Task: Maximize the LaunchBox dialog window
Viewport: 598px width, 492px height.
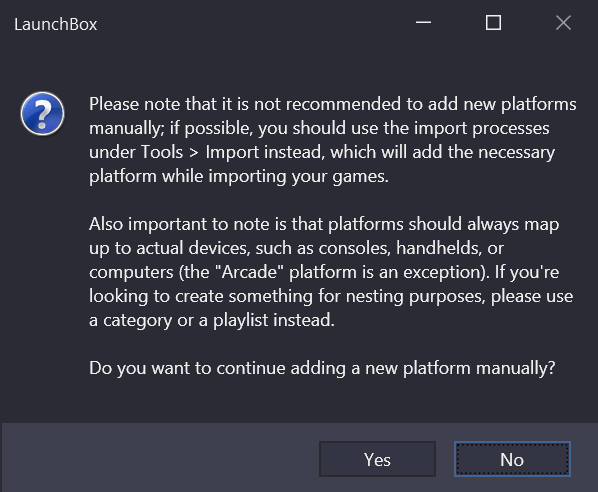Action: [493, 23]
